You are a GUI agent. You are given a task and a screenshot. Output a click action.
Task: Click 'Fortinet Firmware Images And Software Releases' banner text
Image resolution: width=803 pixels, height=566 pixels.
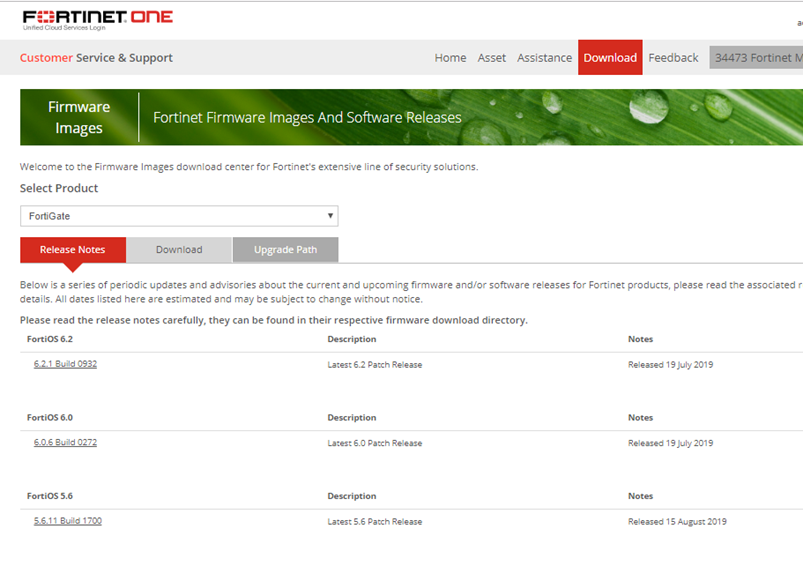[307, 118]
